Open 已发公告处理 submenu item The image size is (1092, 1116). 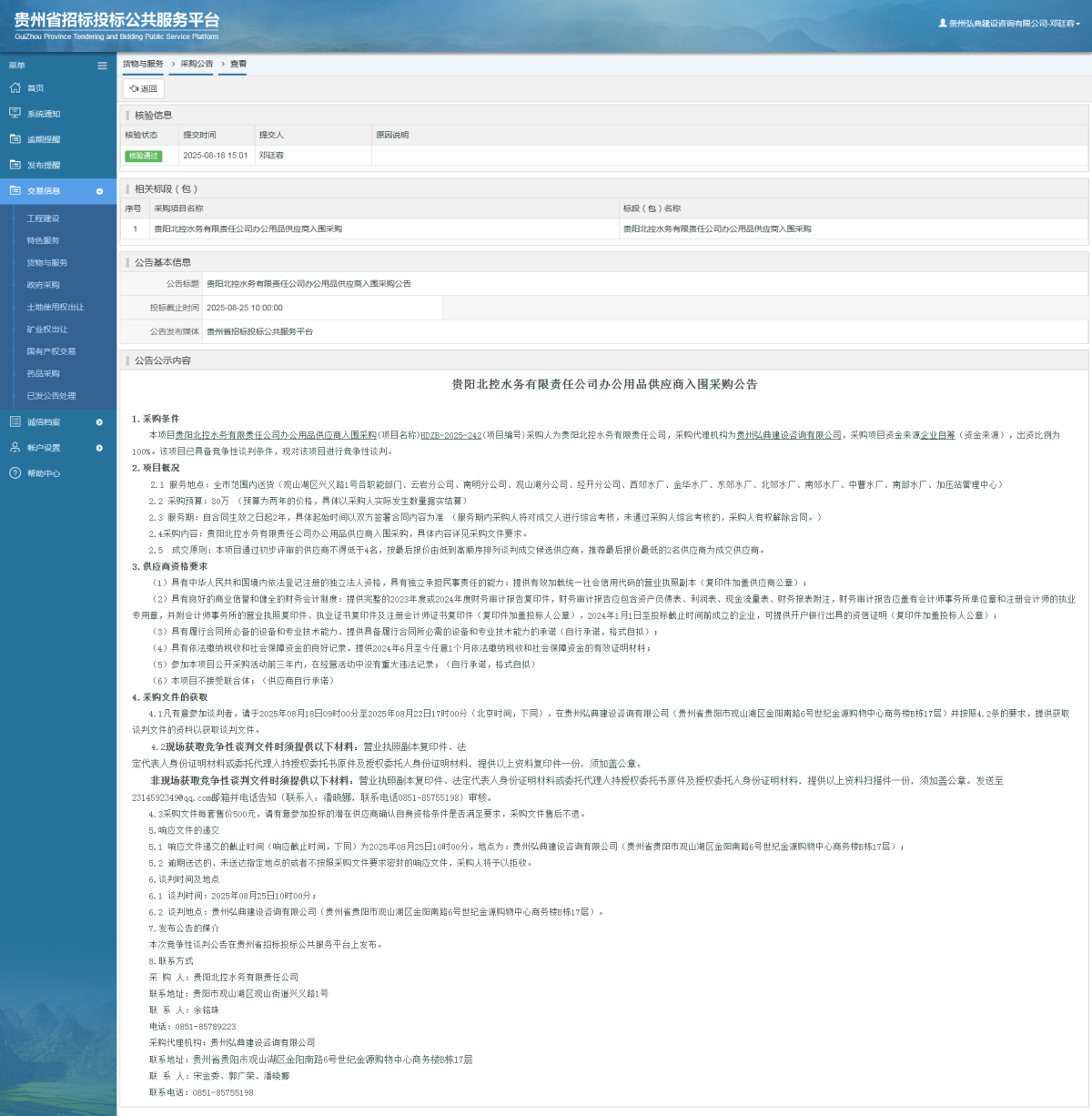point(51,396)
